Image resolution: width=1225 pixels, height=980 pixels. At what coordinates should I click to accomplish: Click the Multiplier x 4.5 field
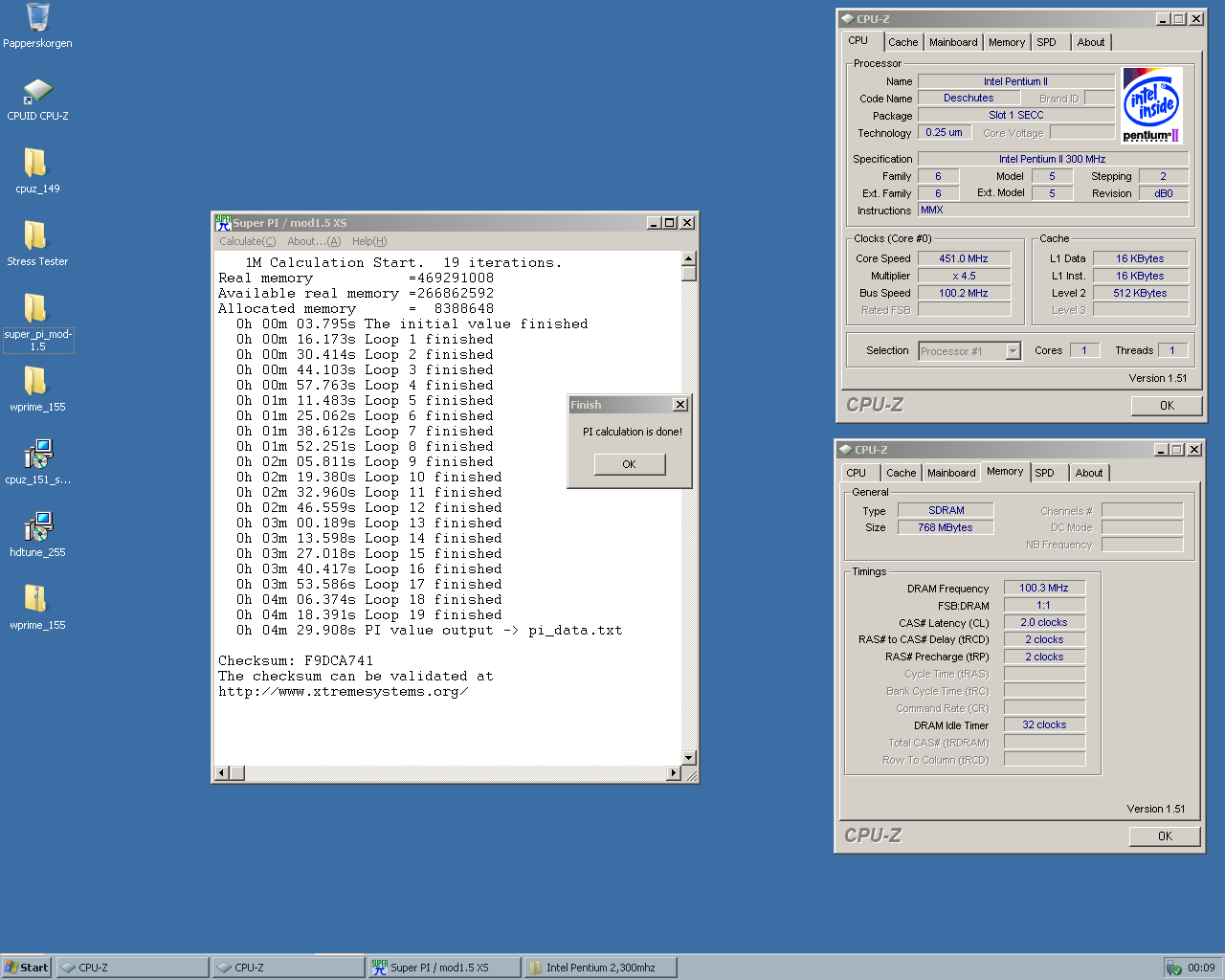tap(964, 276)
